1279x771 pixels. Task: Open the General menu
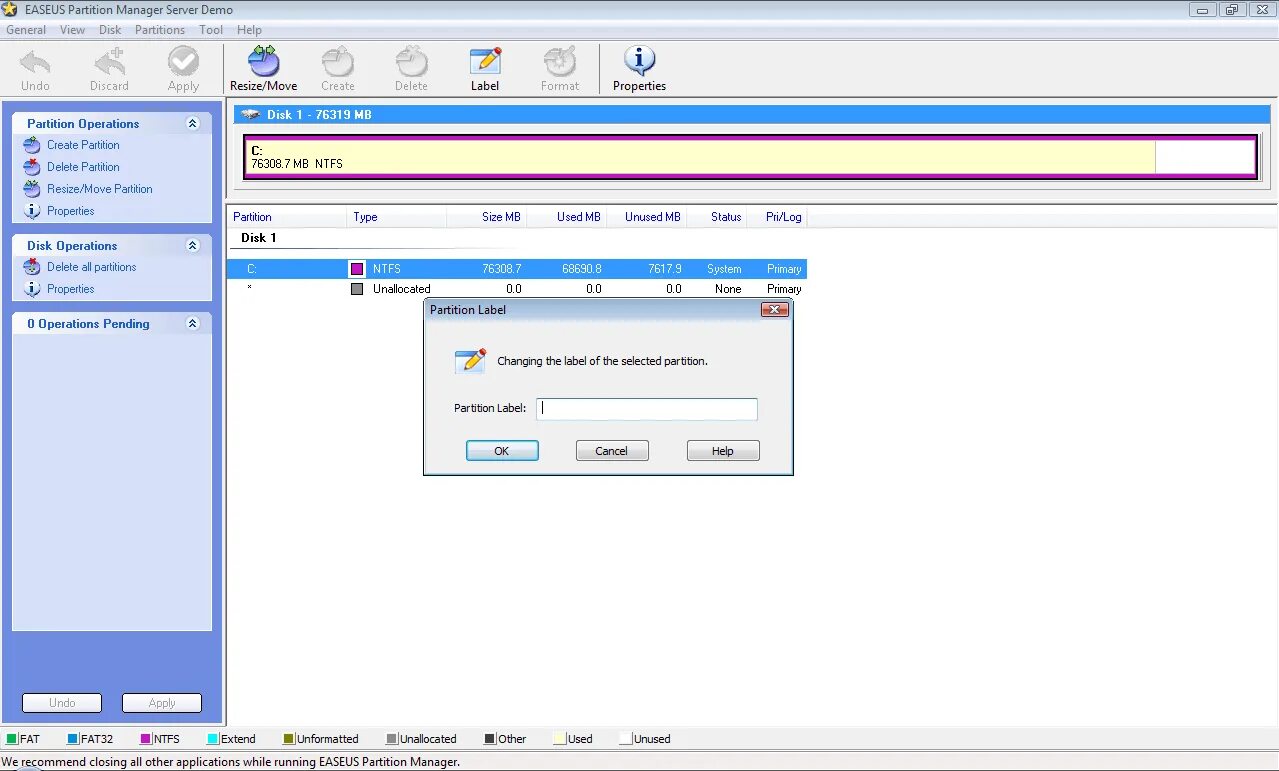tap(26, 30)
